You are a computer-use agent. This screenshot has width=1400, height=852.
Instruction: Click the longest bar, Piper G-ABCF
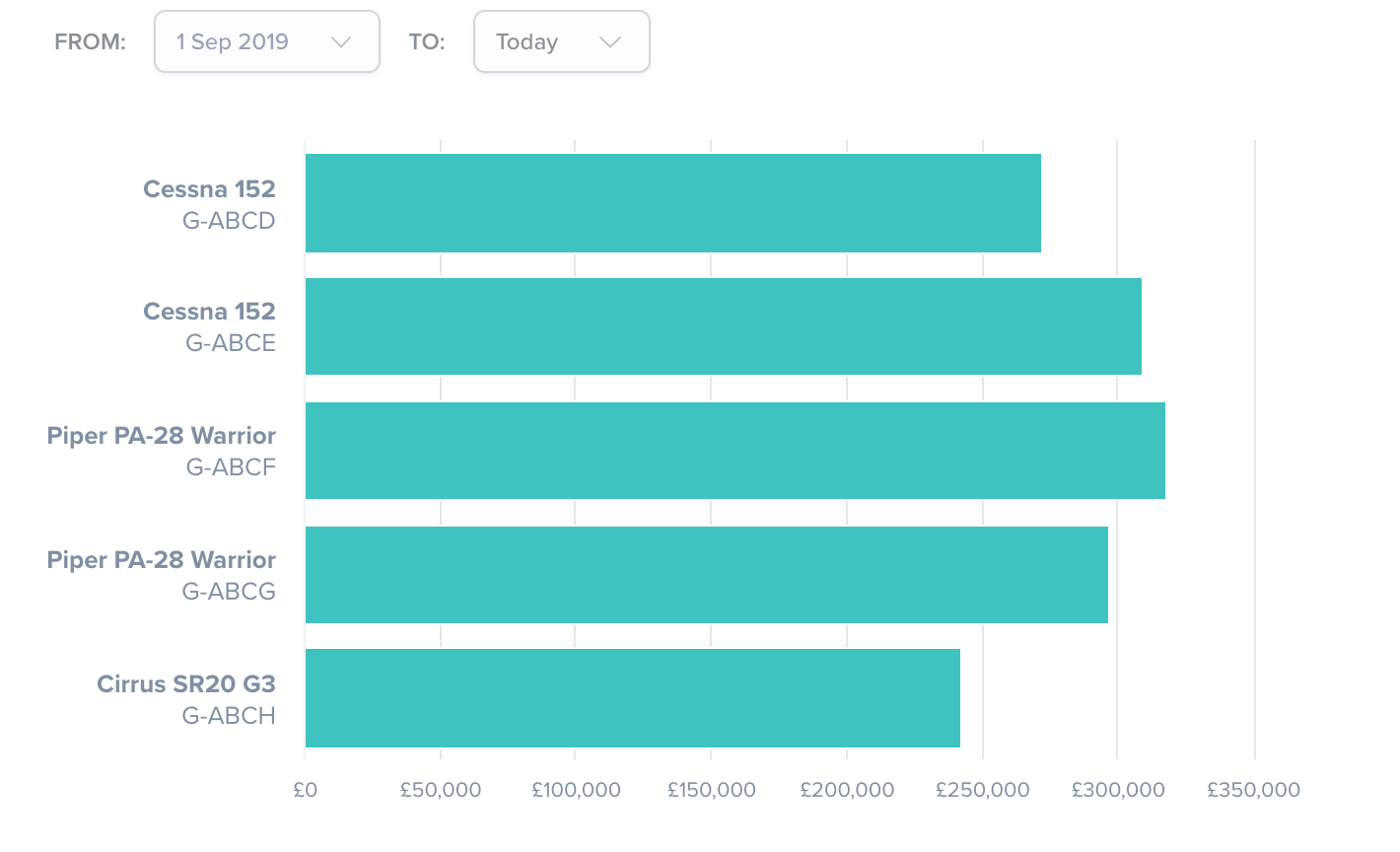pos(735,451)
